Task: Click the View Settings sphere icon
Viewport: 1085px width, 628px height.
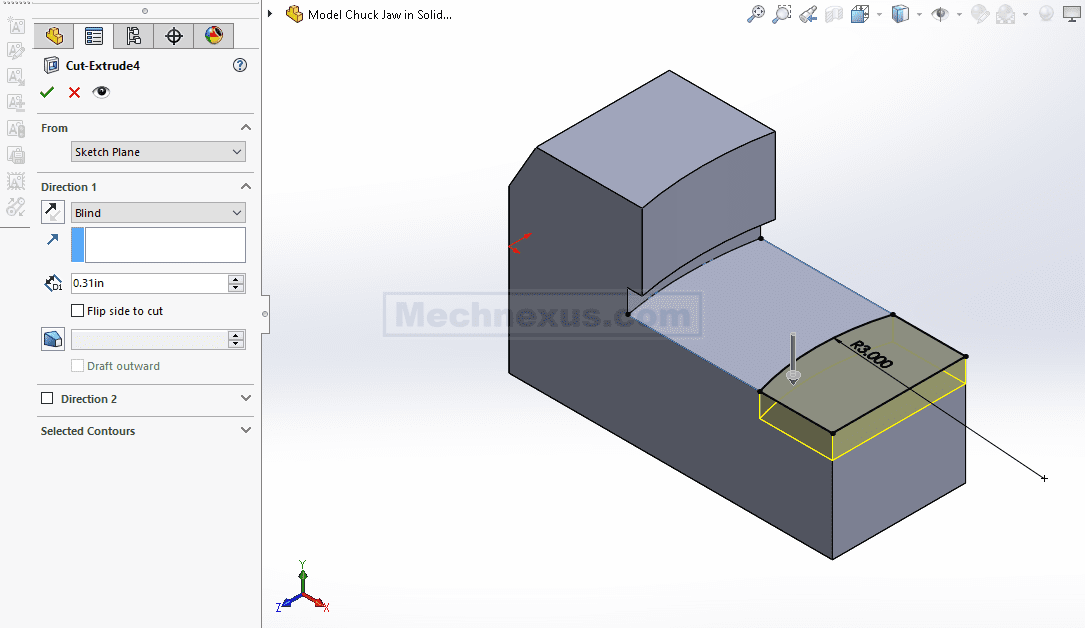Action: (1046, 14)
